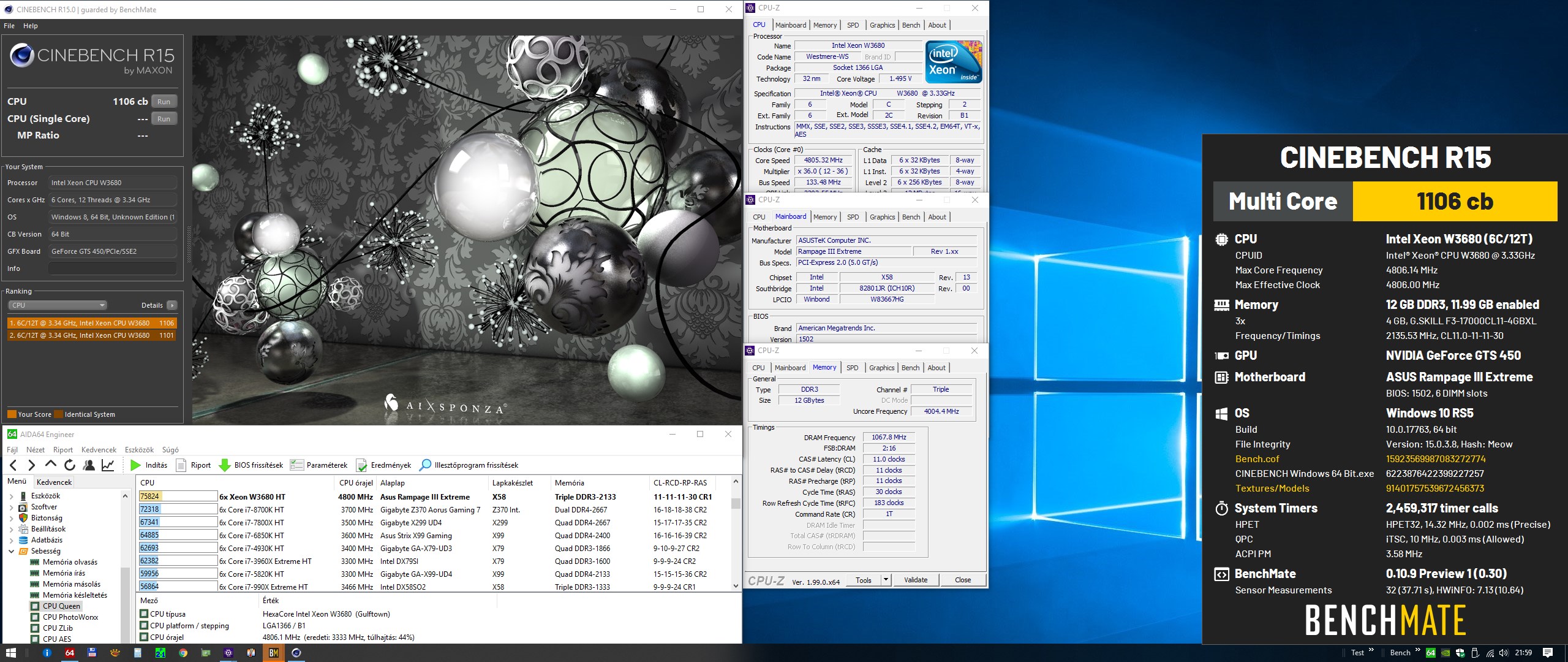Click the volume speaker tray icon
1568x662 pixels.
tap(1505, 653)
